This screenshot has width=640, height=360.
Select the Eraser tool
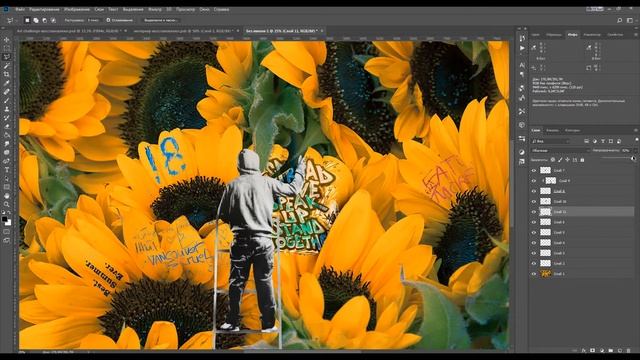[7, 126]
